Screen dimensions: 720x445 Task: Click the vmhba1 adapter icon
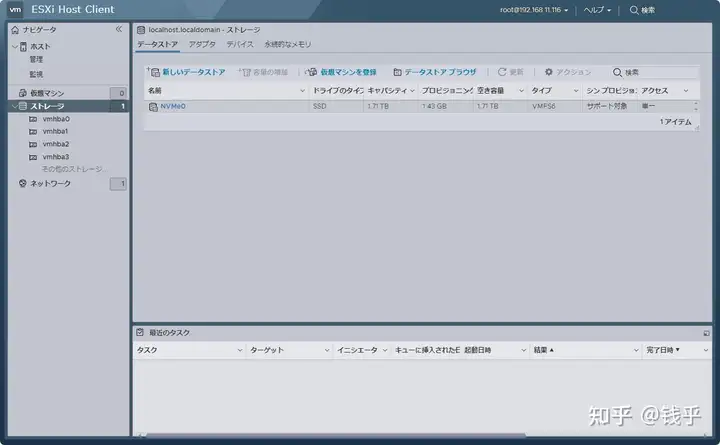pos(33,131)
